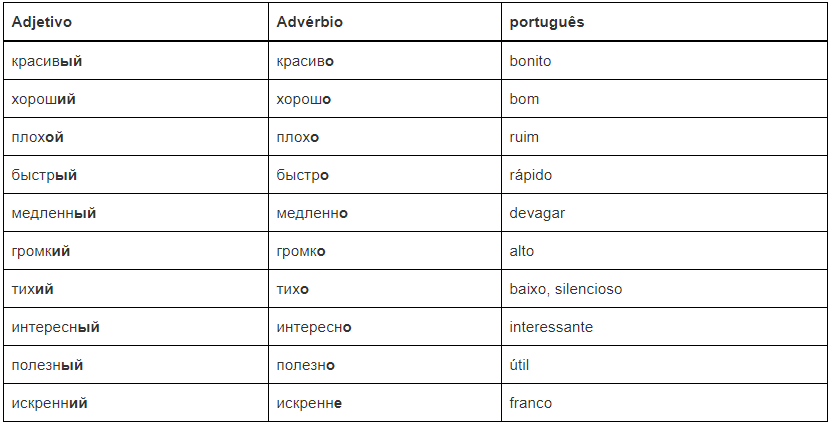Click the translation 'baixo, silencioso'

(x=566, y=289)
